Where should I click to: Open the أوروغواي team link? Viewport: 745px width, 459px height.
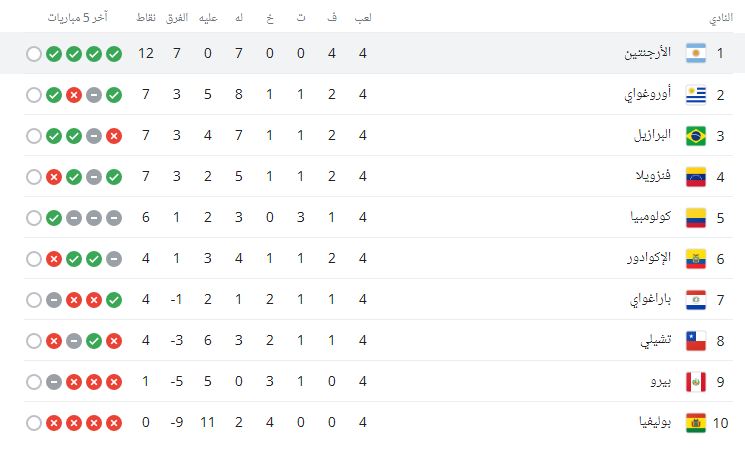pos(648,95)
